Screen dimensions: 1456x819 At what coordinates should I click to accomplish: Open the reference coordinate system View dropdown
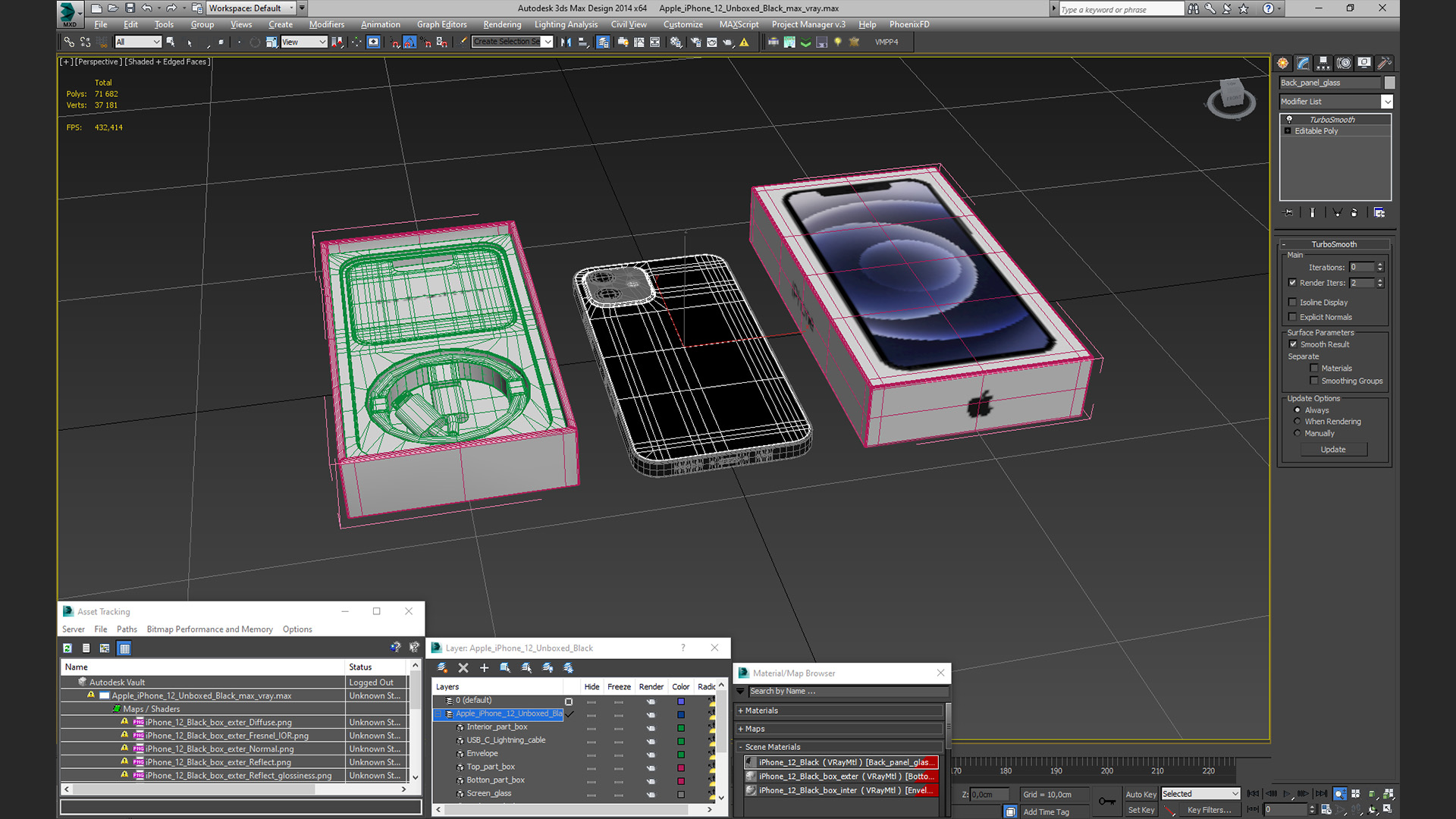point(303,42)
